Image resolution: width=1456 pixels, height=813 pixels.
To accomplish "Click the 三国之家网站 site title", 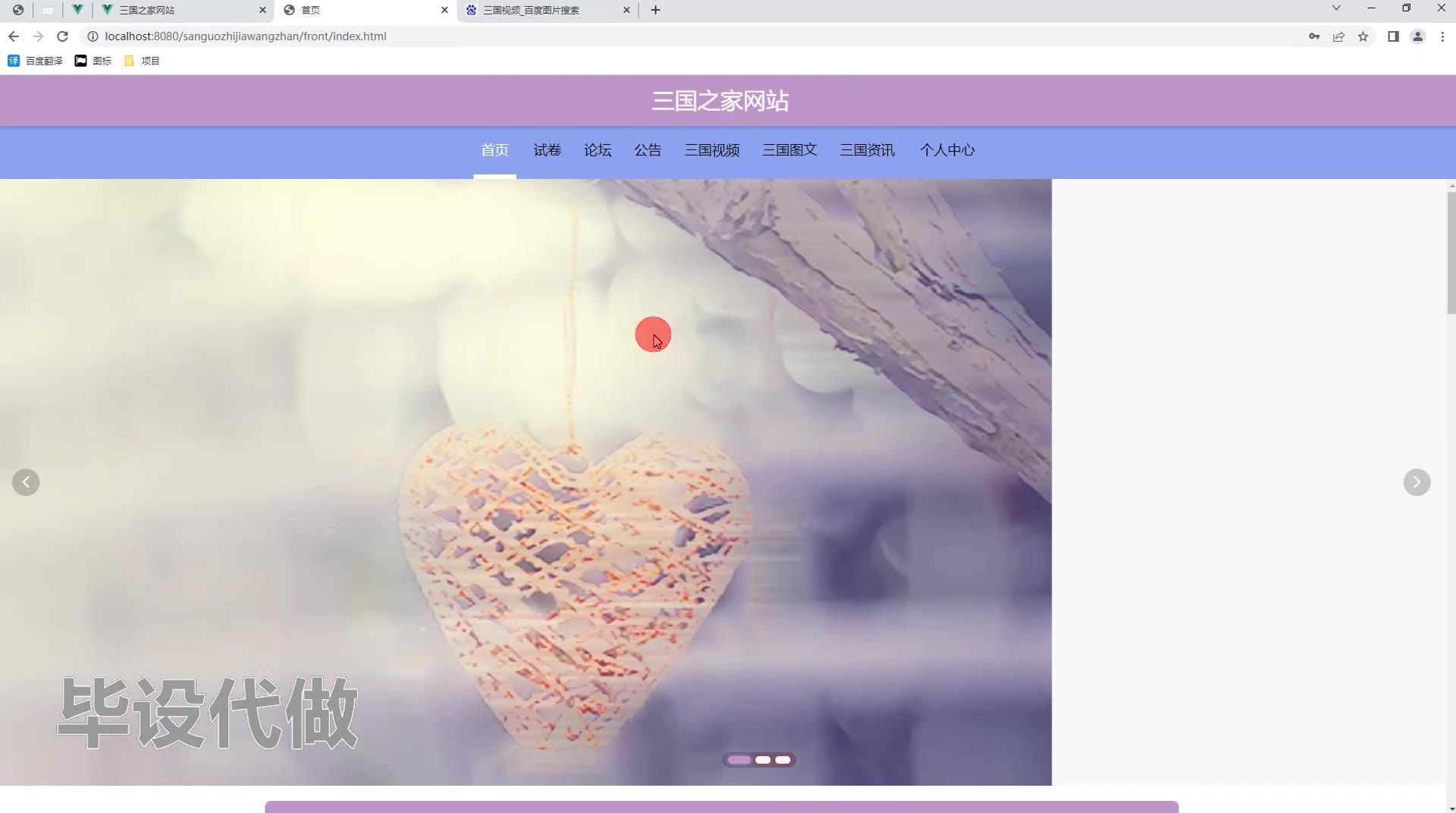I will coord(720,101).
